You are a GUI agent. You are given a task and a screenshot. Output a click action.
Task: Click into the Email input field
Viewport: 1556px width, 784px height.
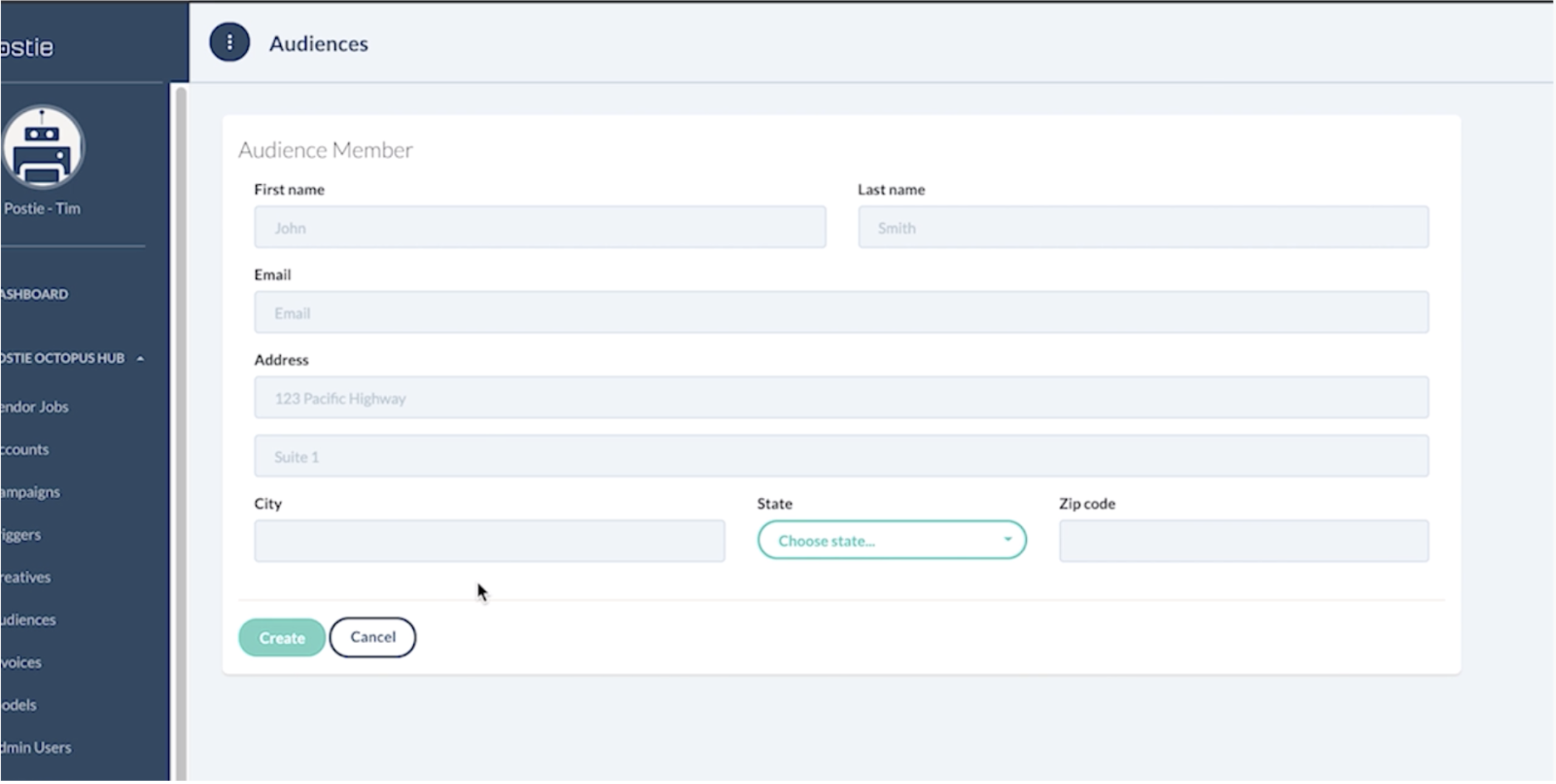coord(841,312)
